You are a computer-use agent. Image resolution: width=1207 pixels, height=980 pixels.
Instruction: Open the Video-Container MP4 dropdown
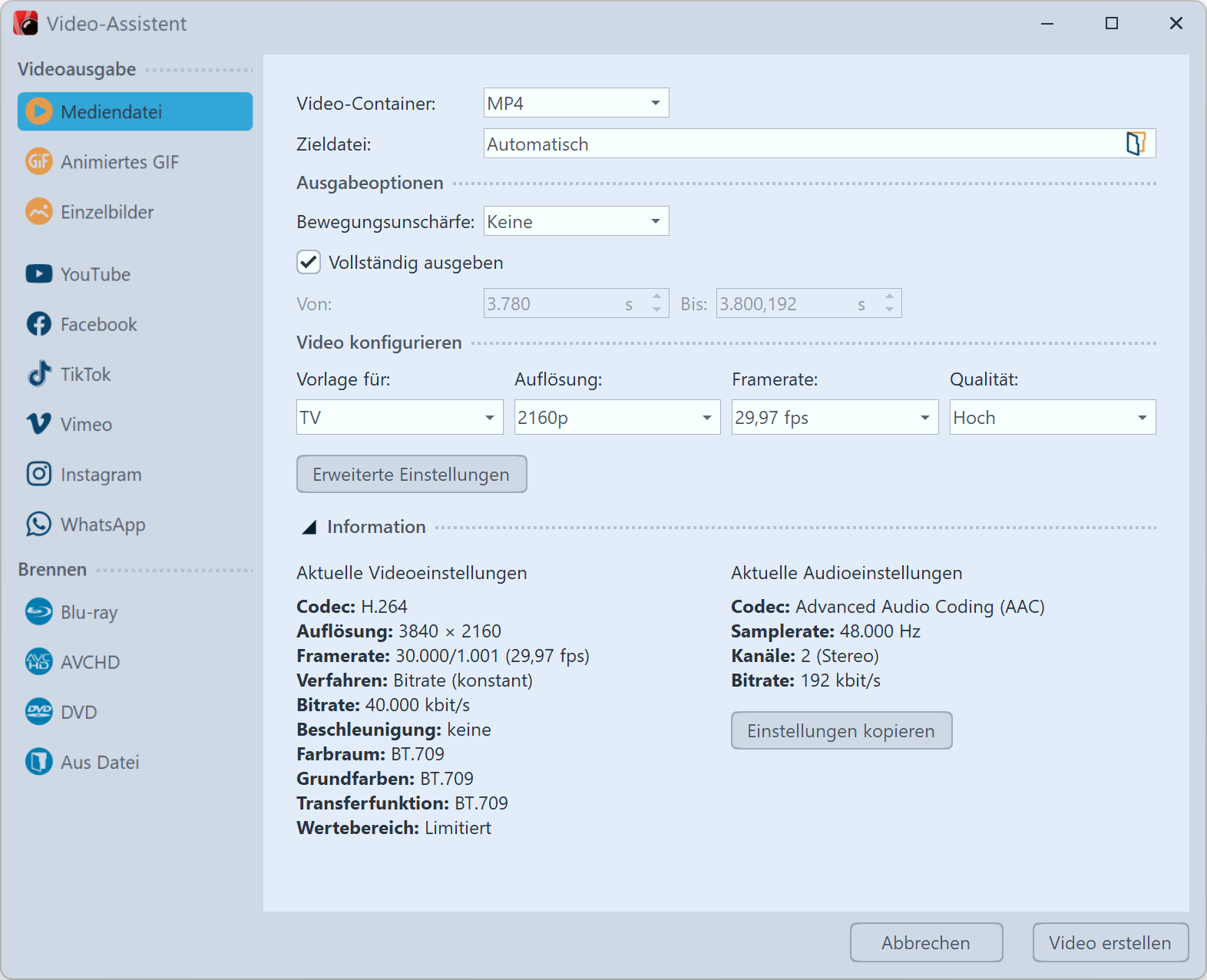[576, 103]
